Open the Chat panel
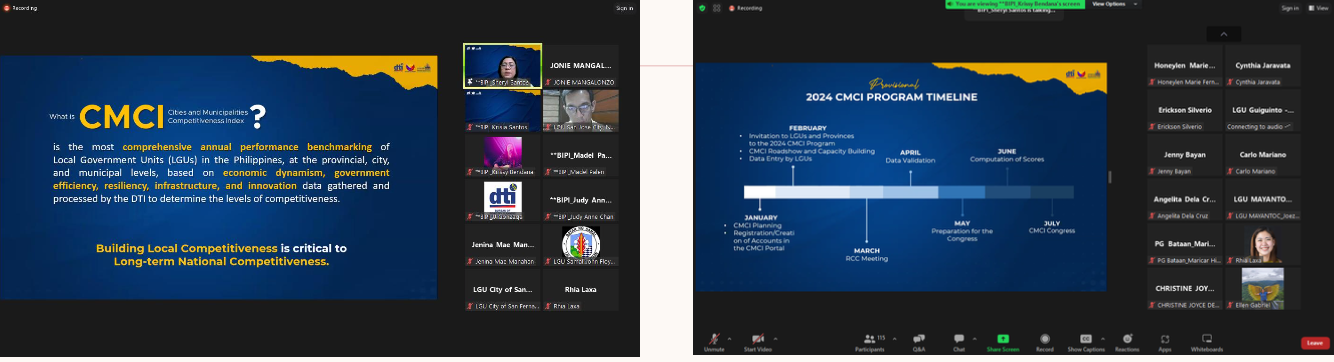The image size is (1334, 362). (958, 341)
